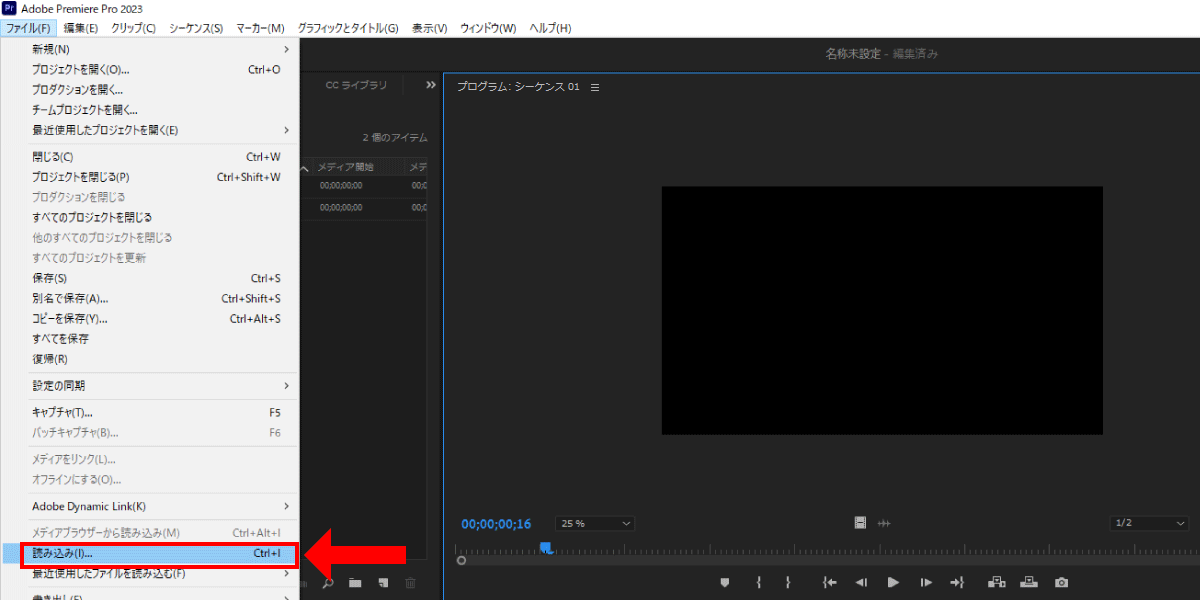
Task: Click the Mark In bracket button
Action: point(758,582)
